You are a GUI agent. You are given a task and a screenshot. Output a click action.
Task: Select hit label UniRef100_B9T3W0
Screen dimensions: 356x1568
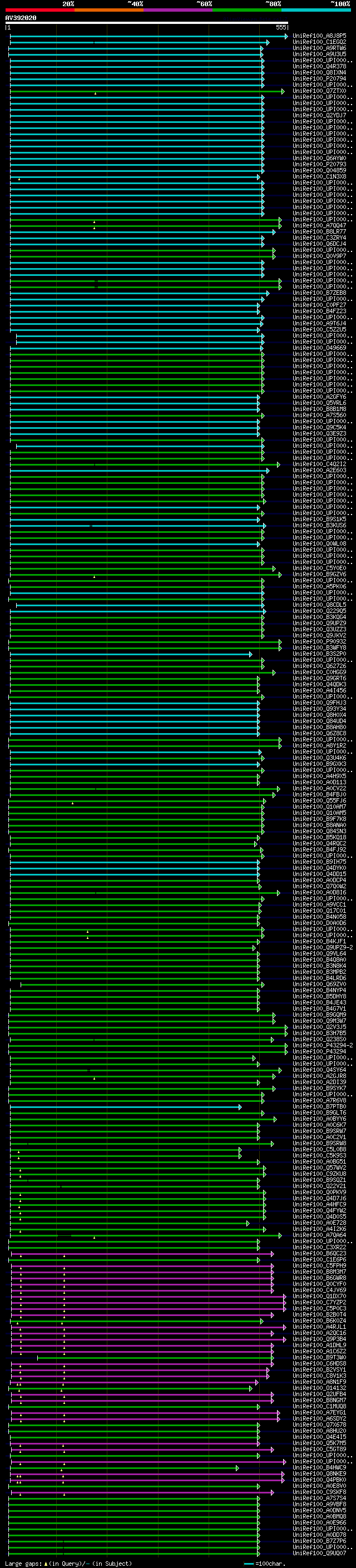319,1357
